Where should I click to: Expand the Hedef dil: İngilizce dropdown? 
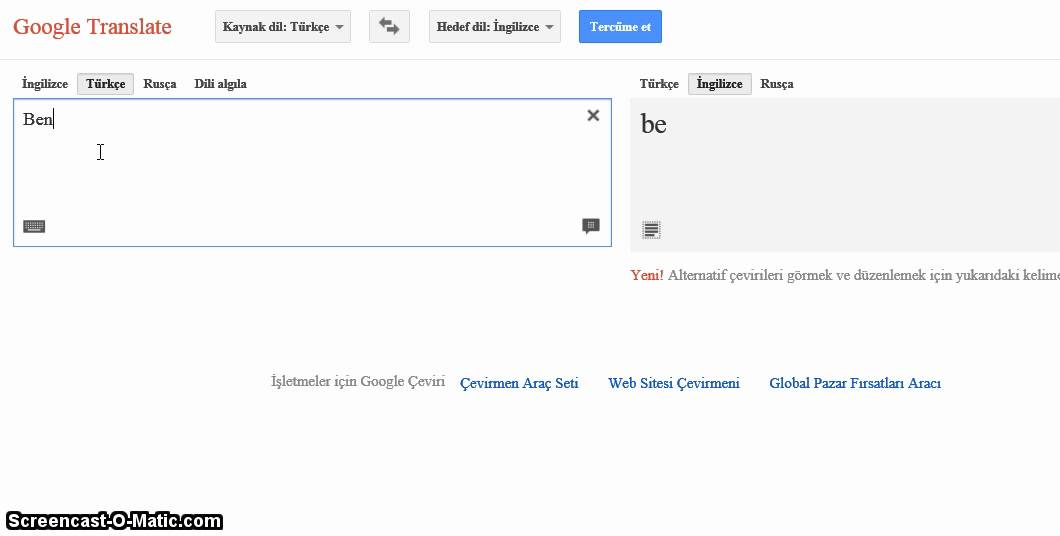click(495, 27)
